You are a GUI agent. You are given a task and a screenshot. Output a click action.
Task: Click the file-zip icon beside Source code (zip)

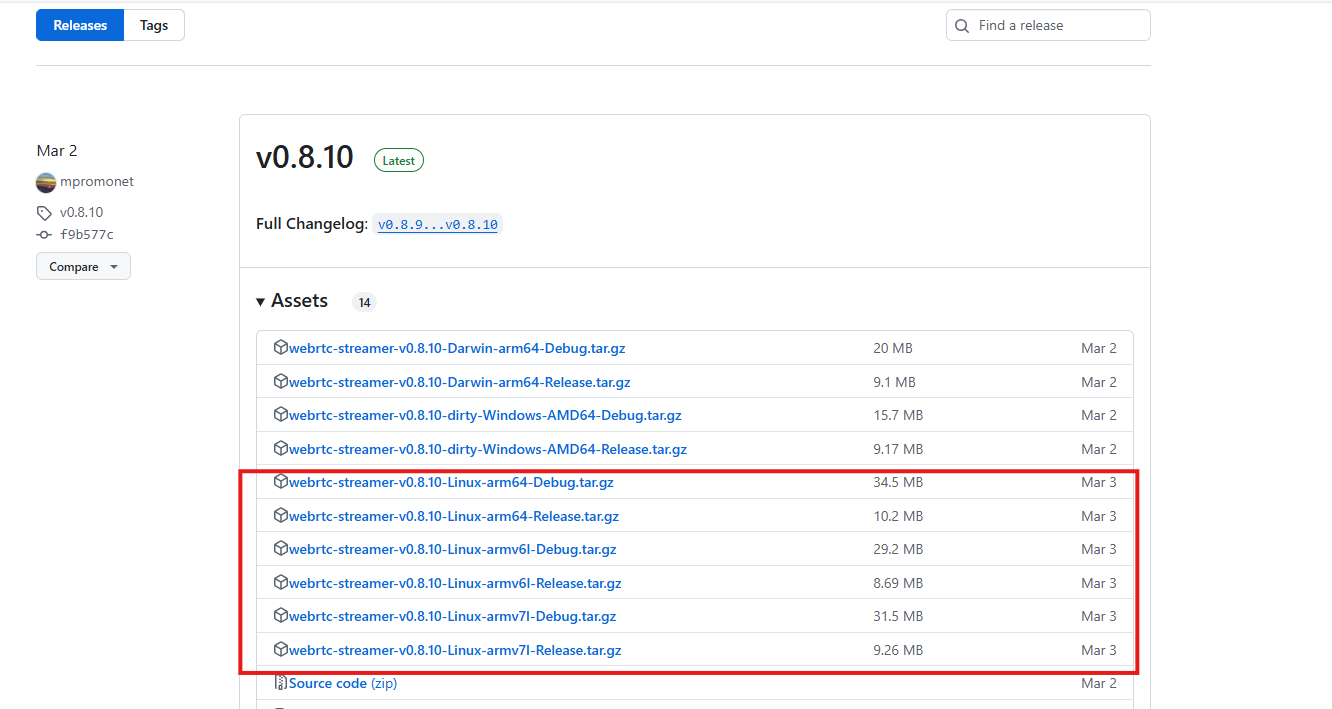tap(281, 683)
